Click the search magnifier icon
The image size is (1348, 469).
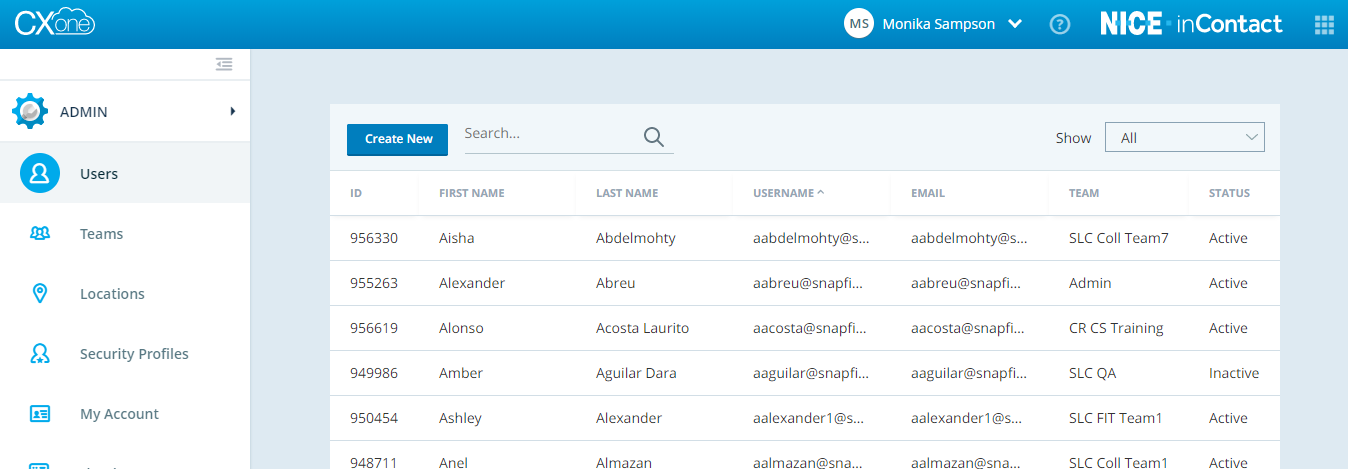coord(654,138)
